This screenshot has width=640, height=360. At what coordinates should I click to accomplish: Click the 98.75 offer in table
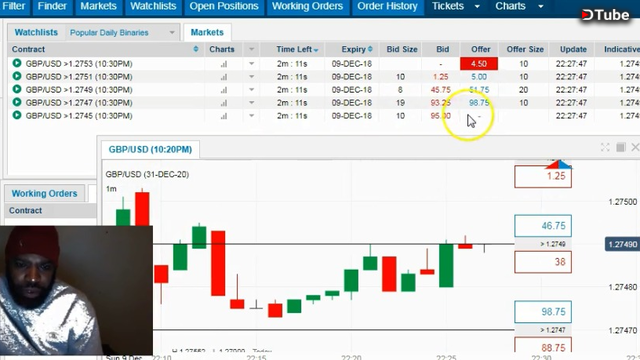[x=479, y=103]
